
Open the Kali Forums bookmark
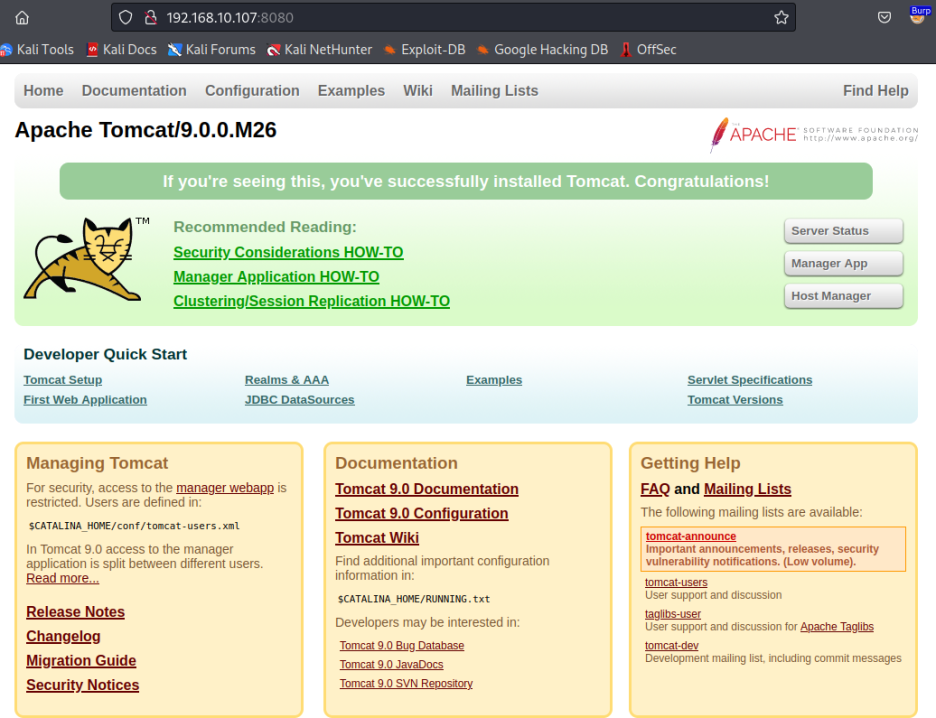(x=212, y=50)
